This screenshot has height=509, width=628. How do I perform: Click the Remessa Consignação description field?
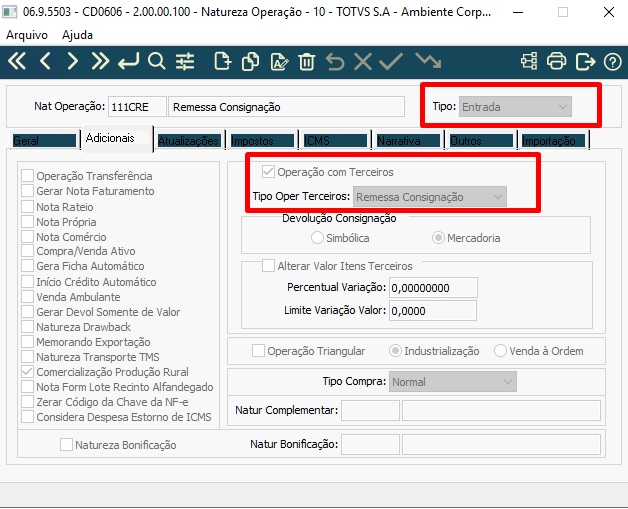[286, 107]
